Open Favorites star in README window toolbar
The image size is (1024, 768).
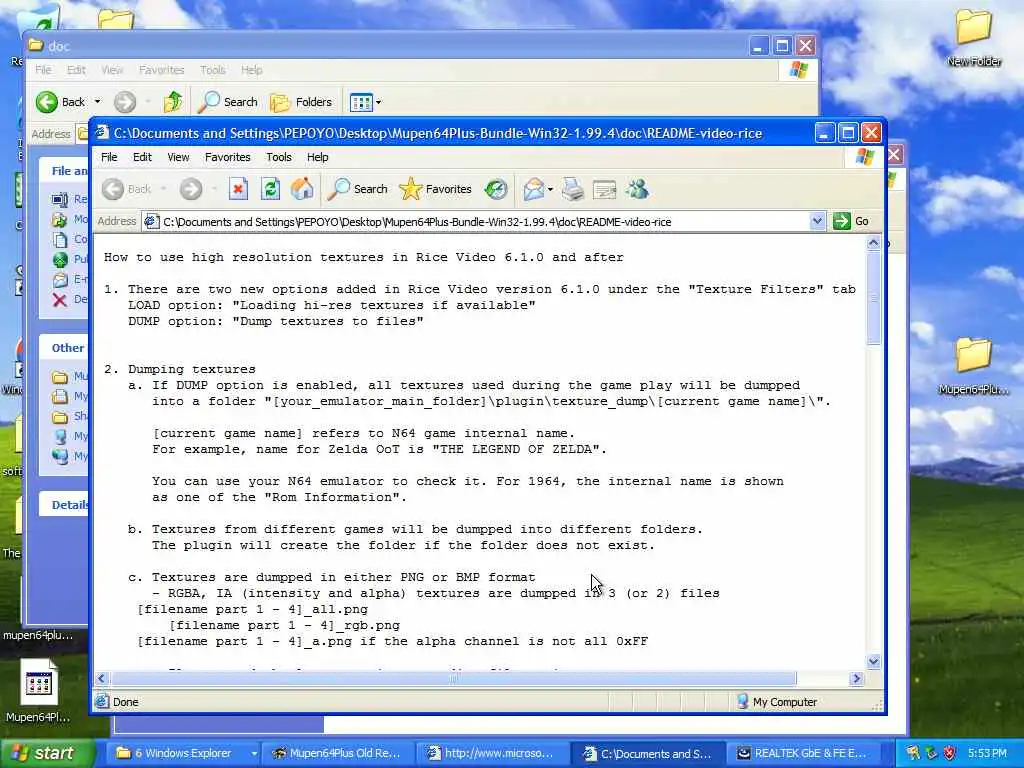[x=436, y=189]
